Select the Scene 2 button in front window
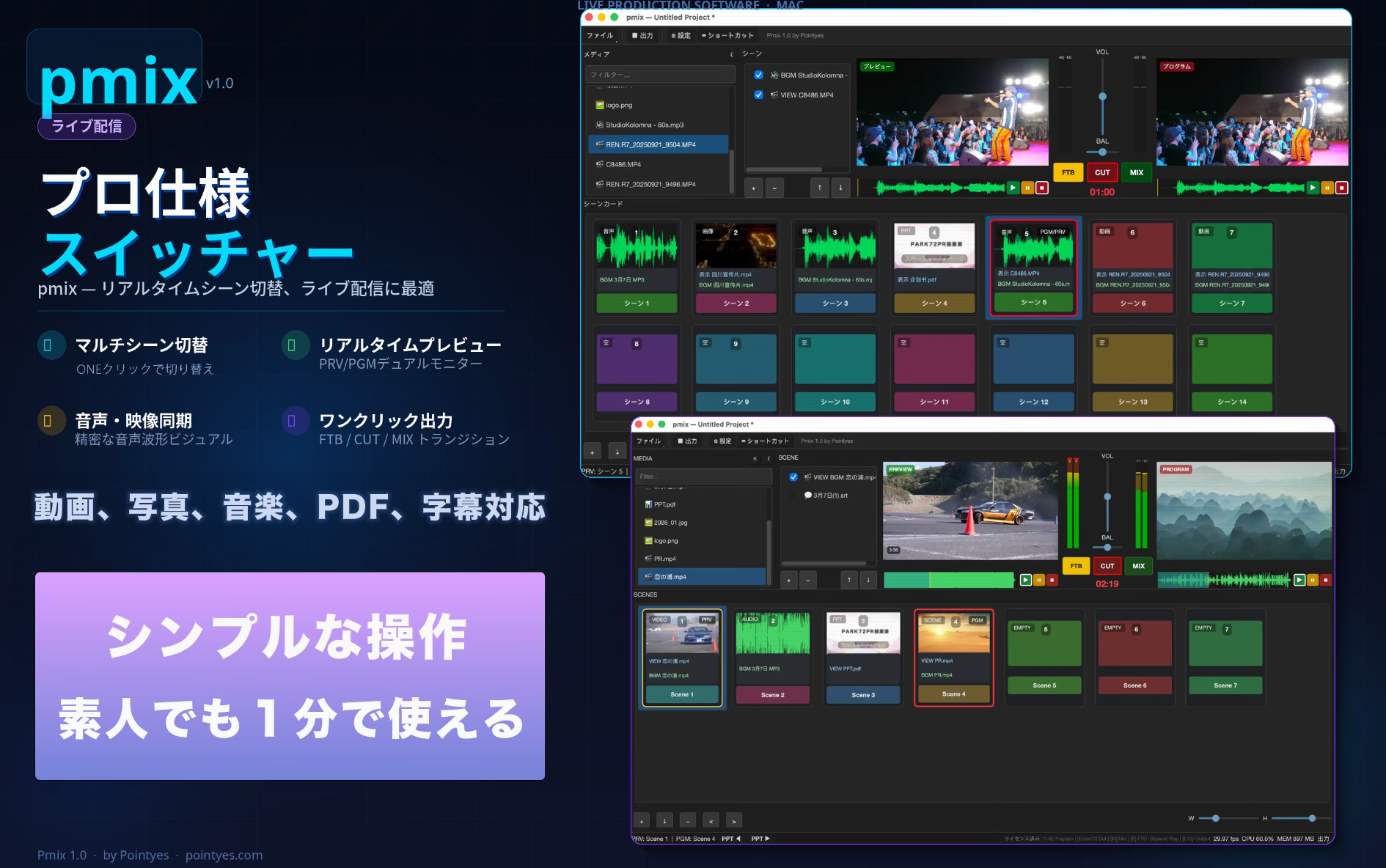This screenshot has height=868, width=1386. coord(773,695)
